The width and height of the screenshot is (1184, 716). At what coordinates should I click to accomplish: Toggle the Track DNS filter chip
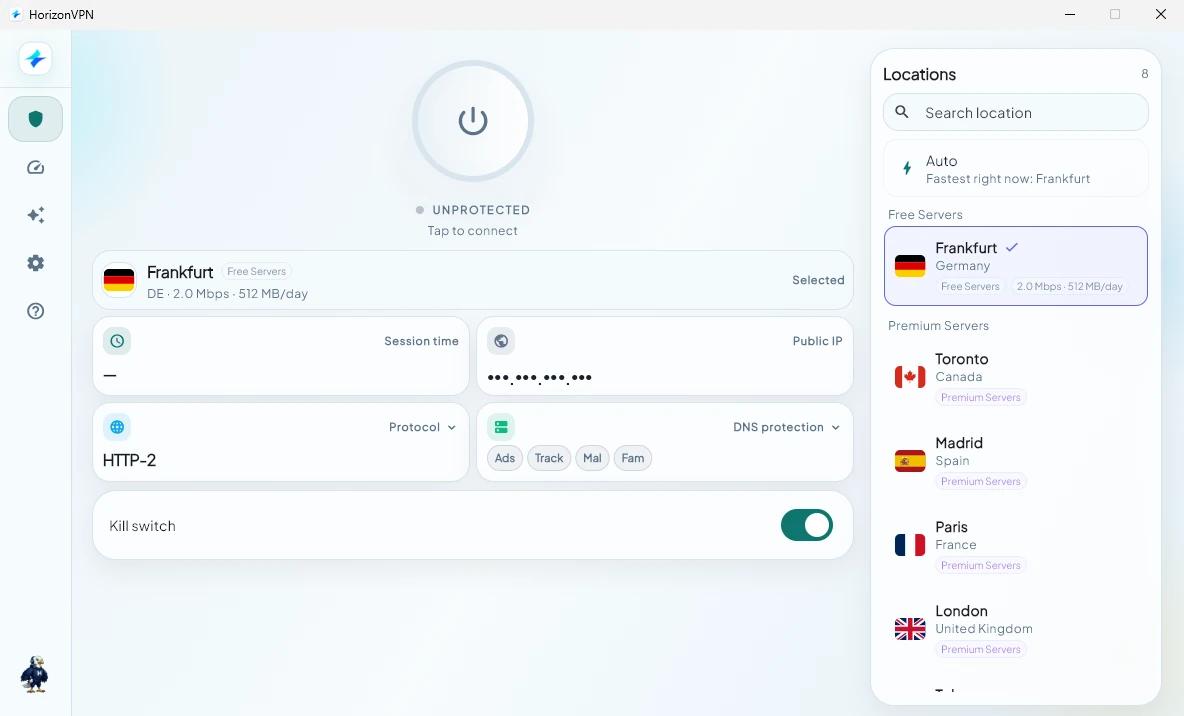(549, 458)
